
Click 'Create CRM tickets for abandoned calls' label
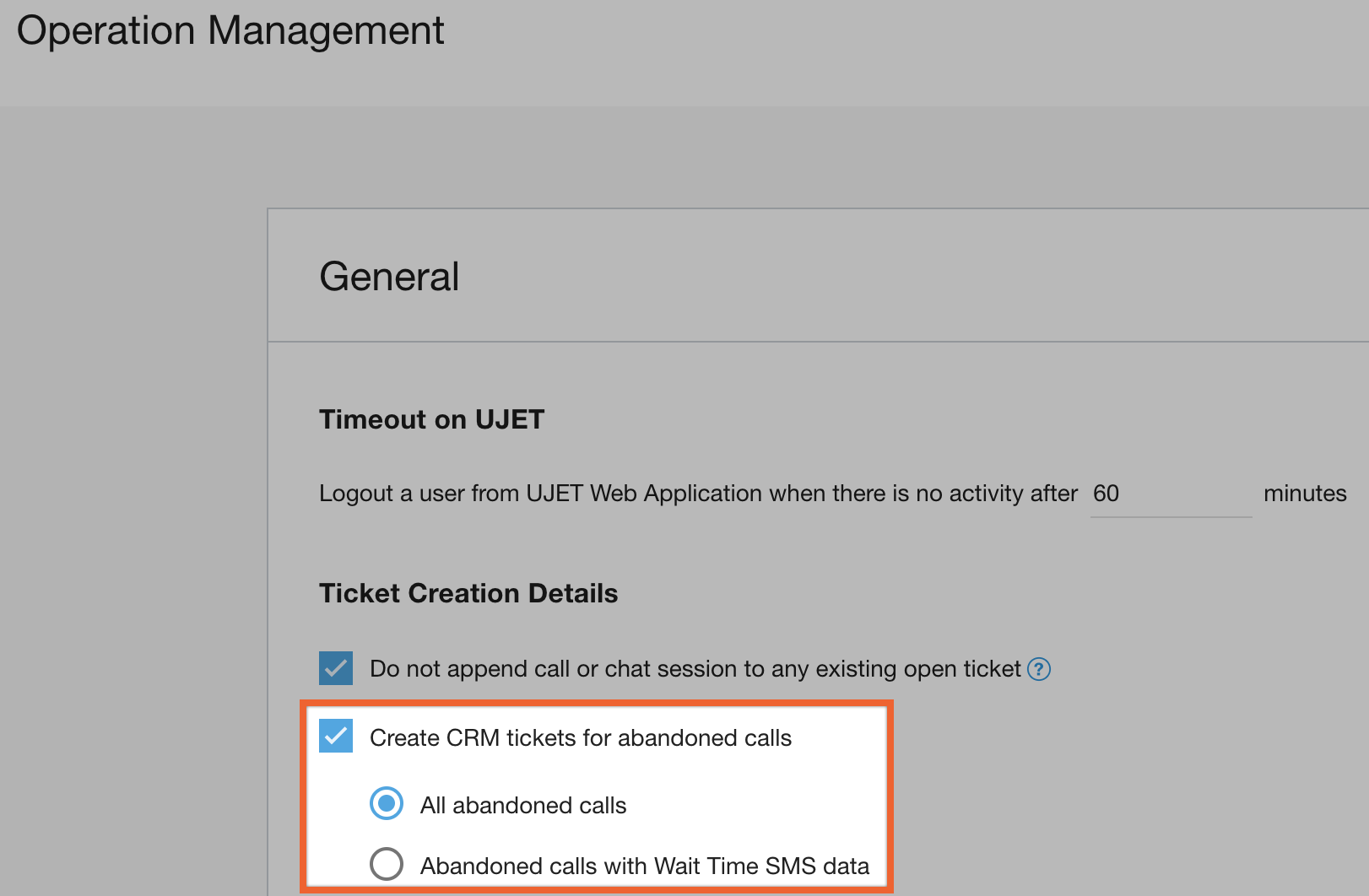581,738
